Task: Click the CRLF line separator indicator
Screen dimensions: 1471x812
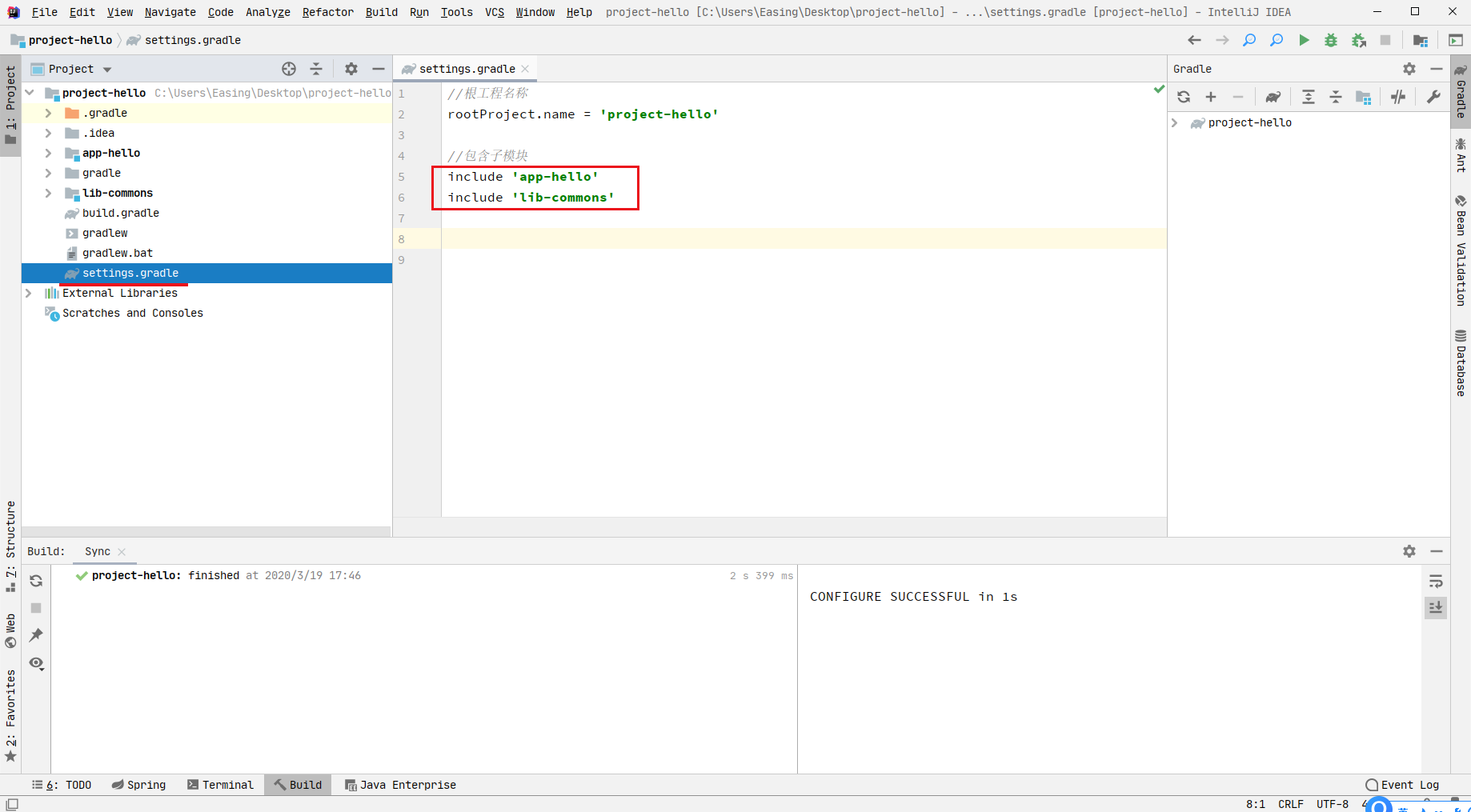Action: click(1290, 804)
